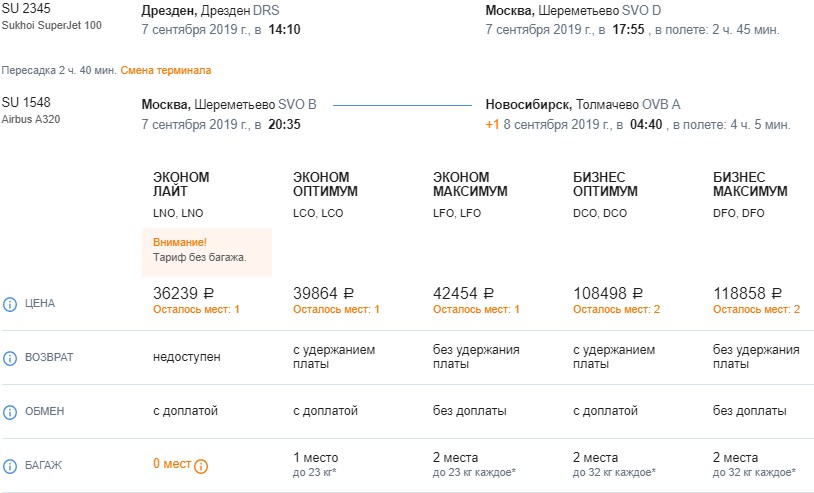Click the ЭКОНОМ ОПТИМУМ column header

click(325, 184)
